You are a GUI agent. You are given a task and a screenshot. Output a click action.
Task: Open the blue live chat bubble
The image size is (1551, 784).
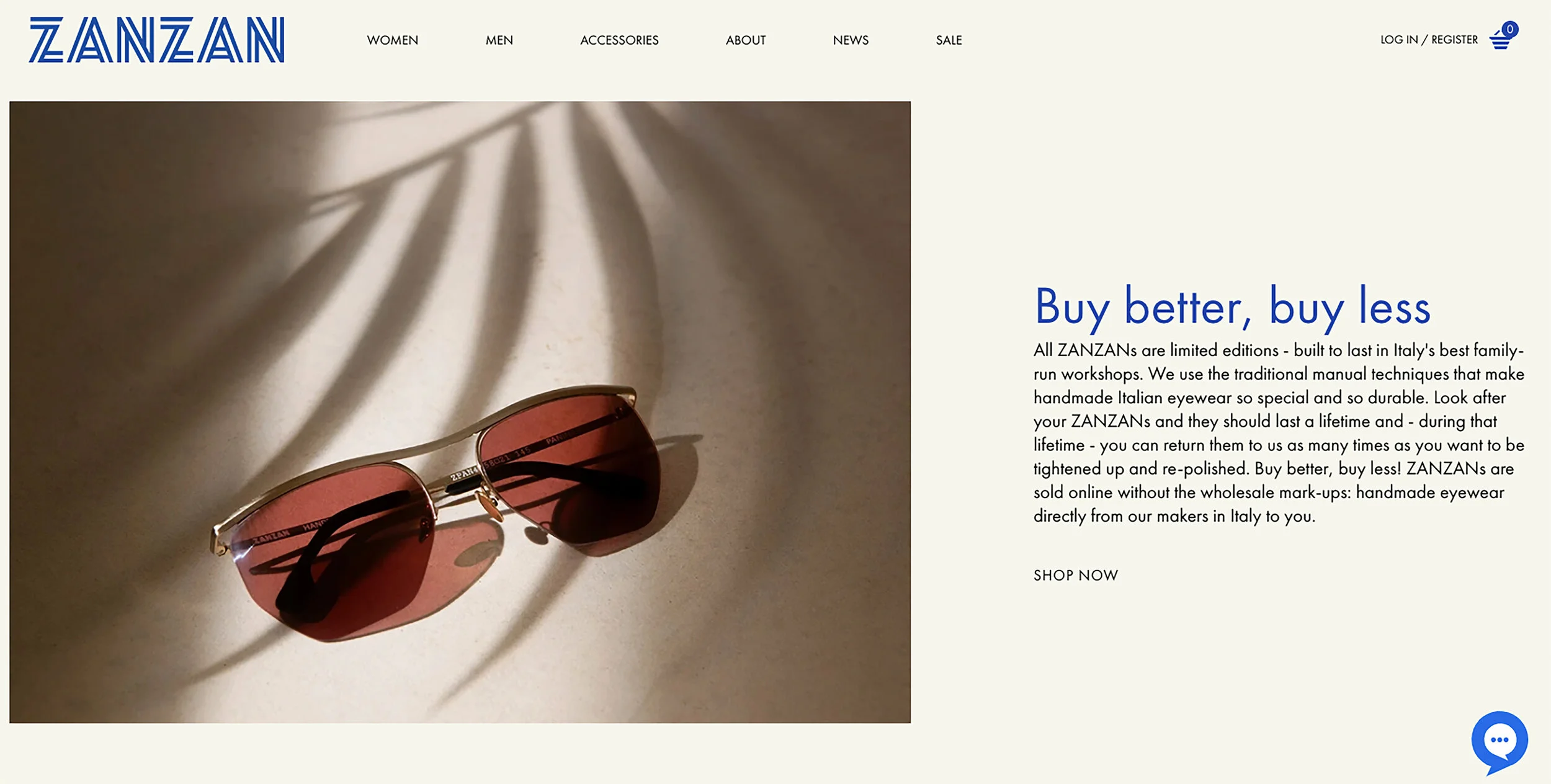[1500, 742]
